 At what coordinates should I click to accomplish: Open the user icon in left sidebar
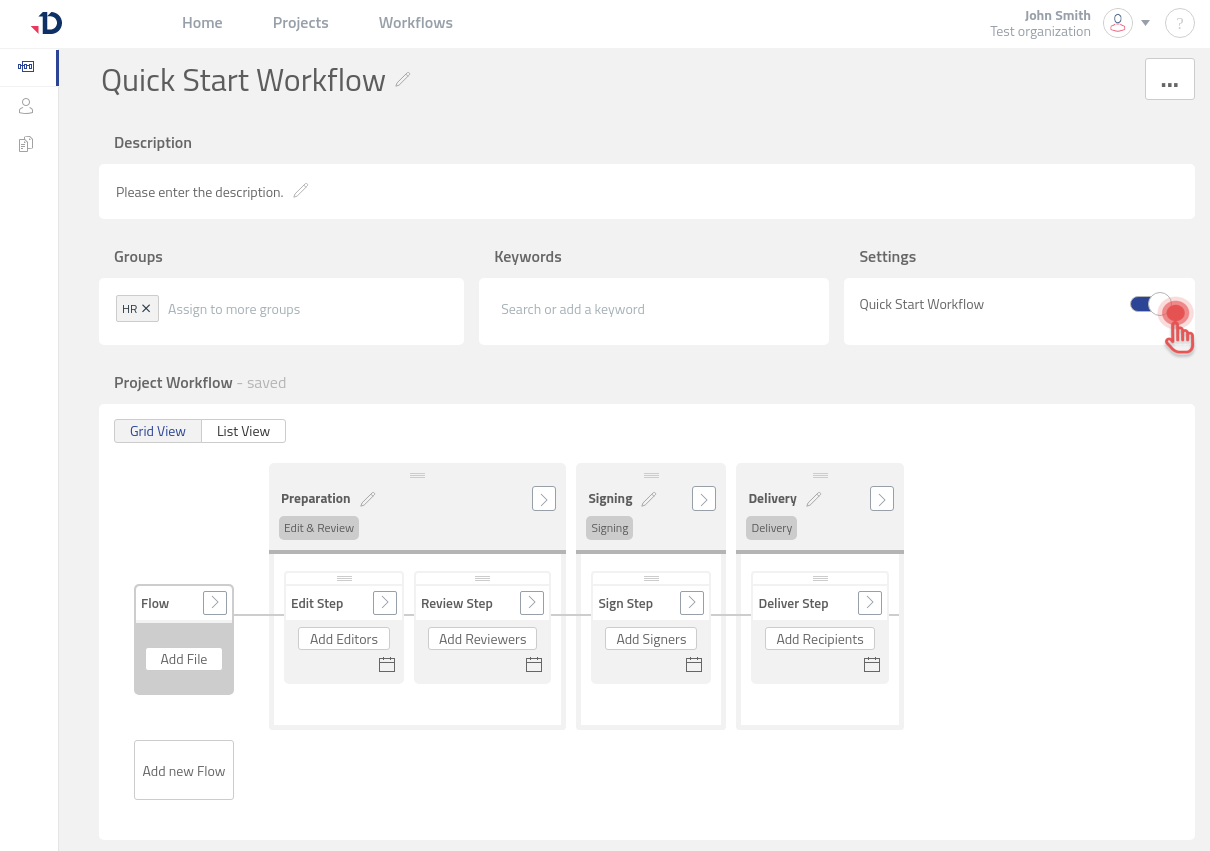(x=26, y=106)
